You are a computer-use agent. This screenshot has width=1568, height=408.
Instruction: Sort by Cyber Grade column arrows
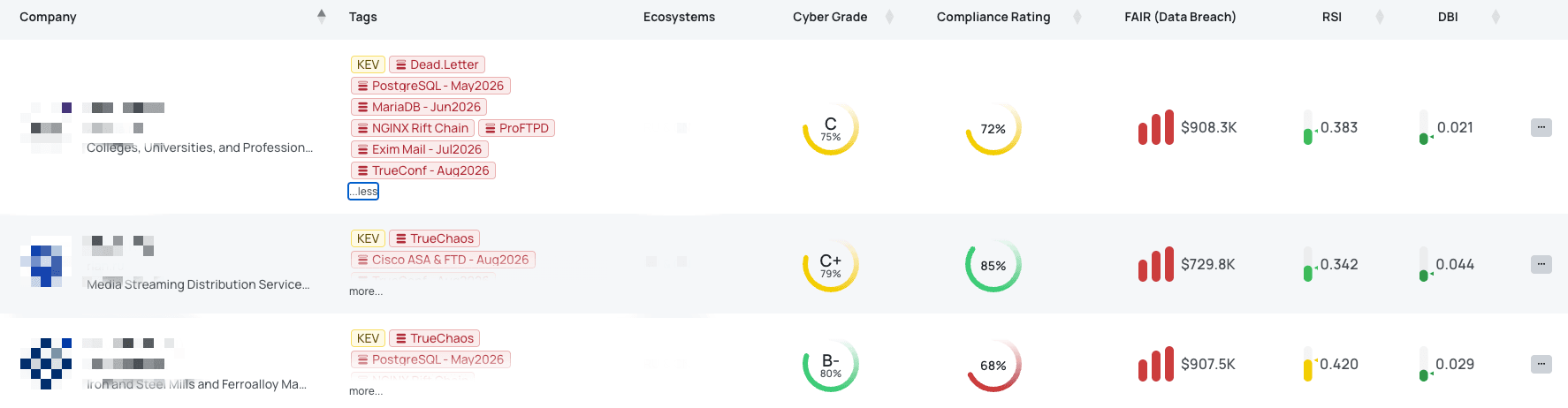coord(890,17)
